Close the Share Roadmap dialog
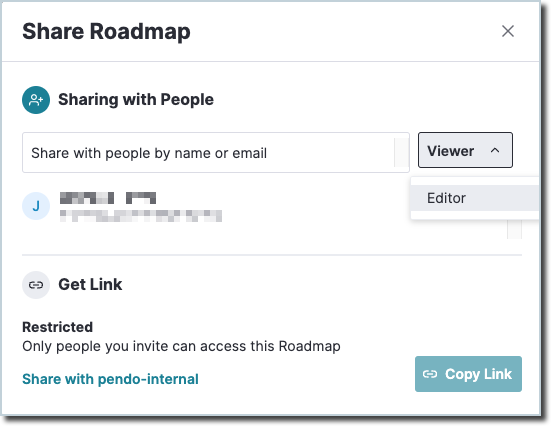 508,31
